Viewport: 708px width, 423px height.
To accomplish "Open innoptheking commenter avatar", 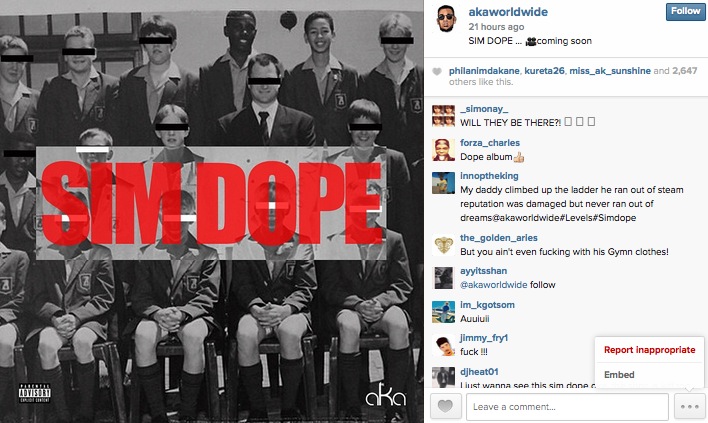I will [443, 183].
